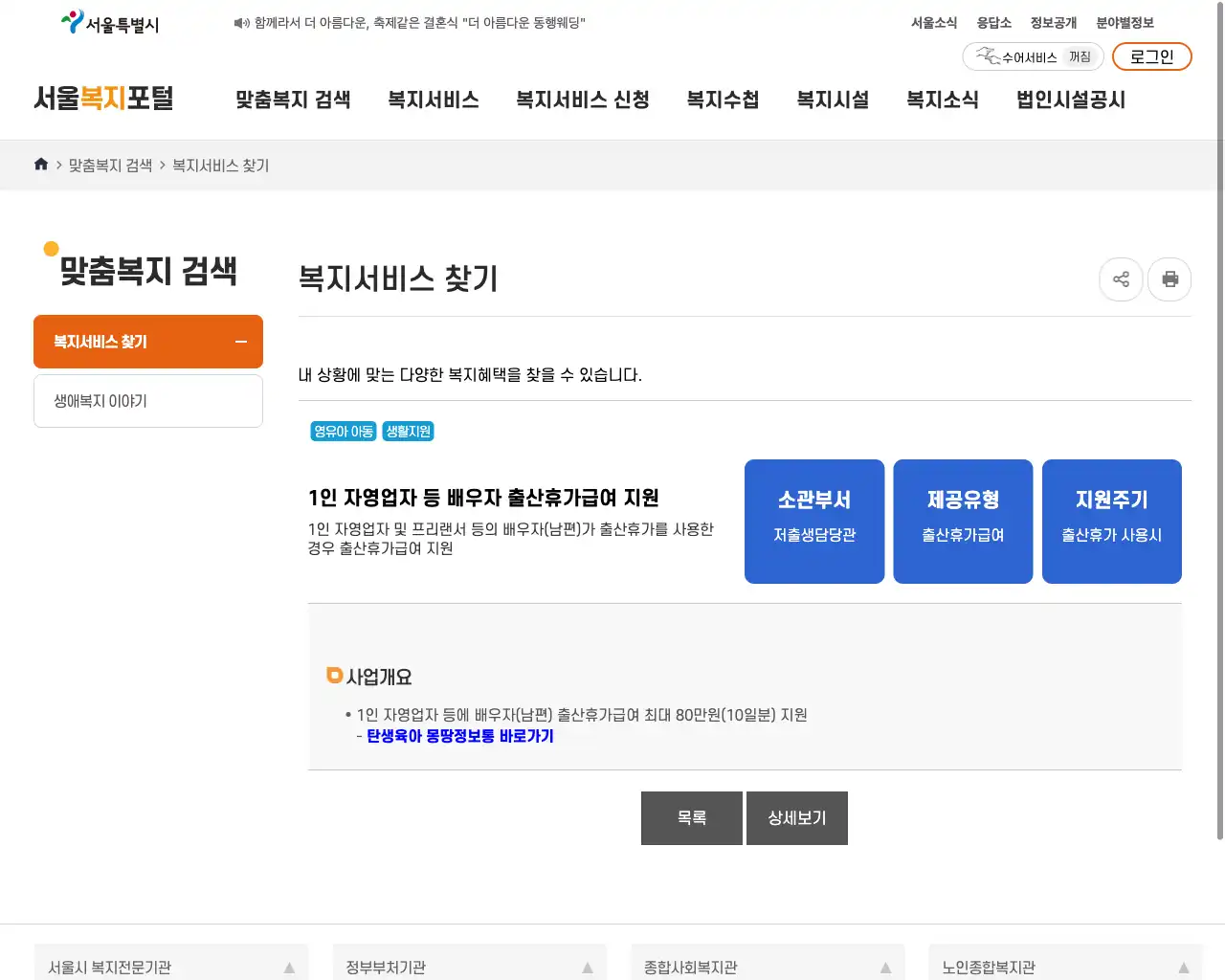Click the 상세보기 button
Image resolution: width=1225 pixels, height=980 pixels.
797,818
